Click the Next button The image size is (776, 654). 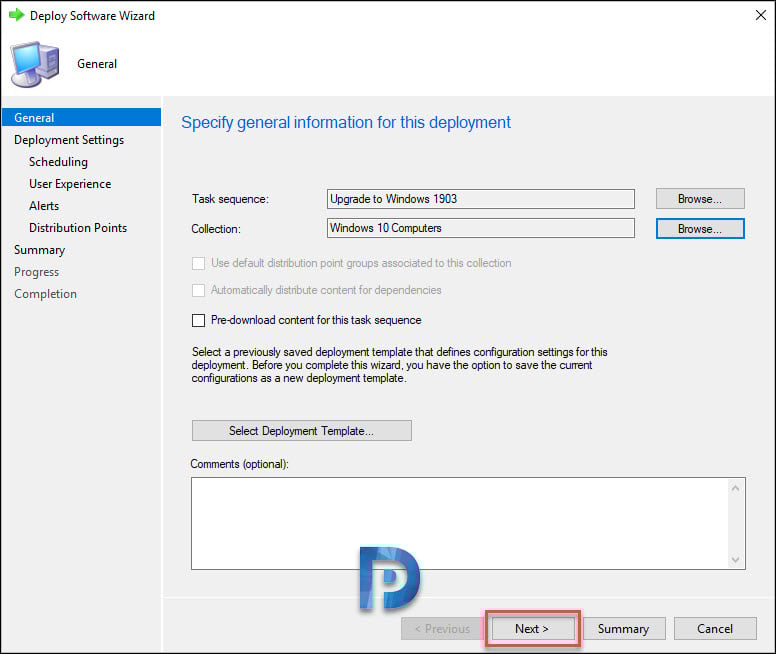pyautogui.click(x=532, y=629)
